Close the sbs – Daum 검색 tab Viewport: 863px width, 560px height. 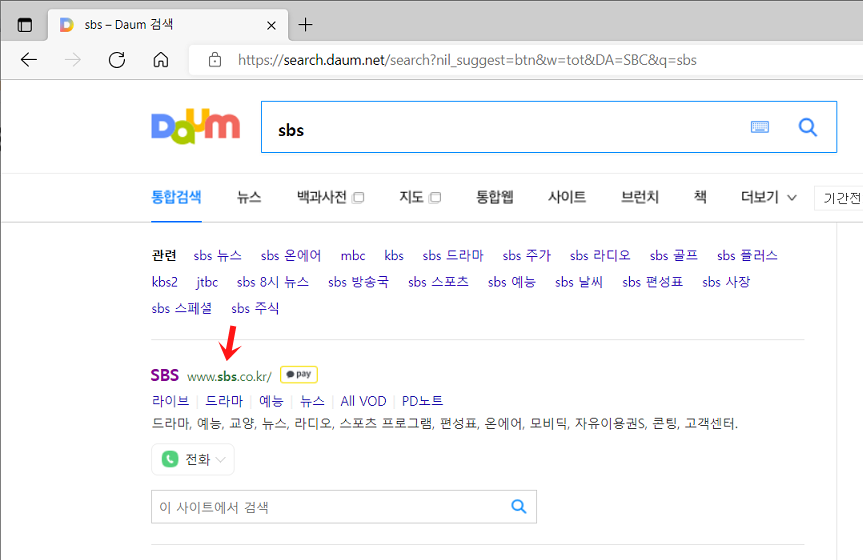(271, 25)
